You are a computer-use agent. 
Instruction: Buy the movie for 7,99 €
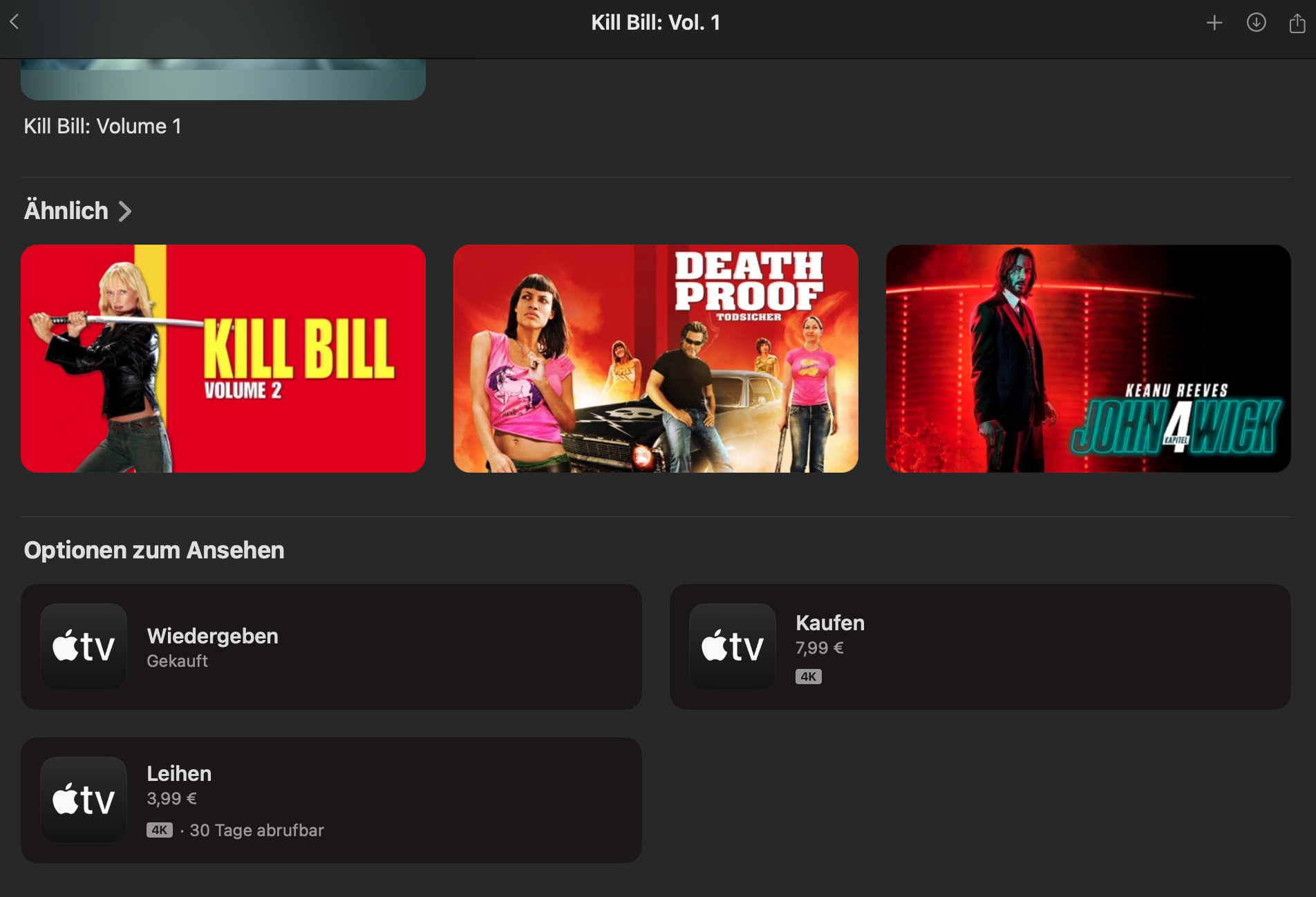pyautogui.click(x=980, y=647)
